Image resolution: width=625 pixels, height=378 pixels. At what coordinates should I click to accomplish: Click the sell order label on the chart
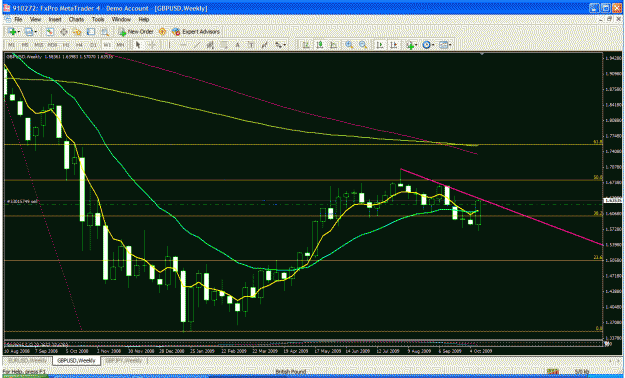coord(21,202)
